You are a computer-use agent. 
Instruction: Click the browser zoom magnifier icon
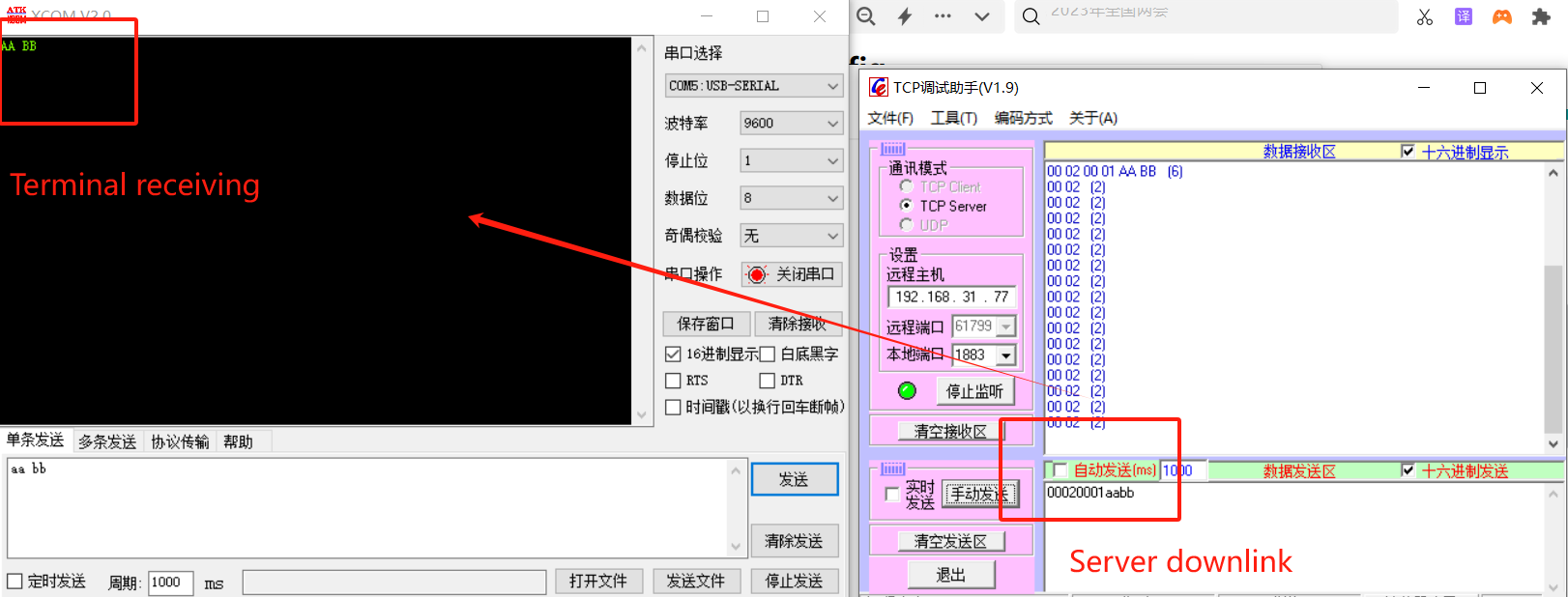[866, 16]
